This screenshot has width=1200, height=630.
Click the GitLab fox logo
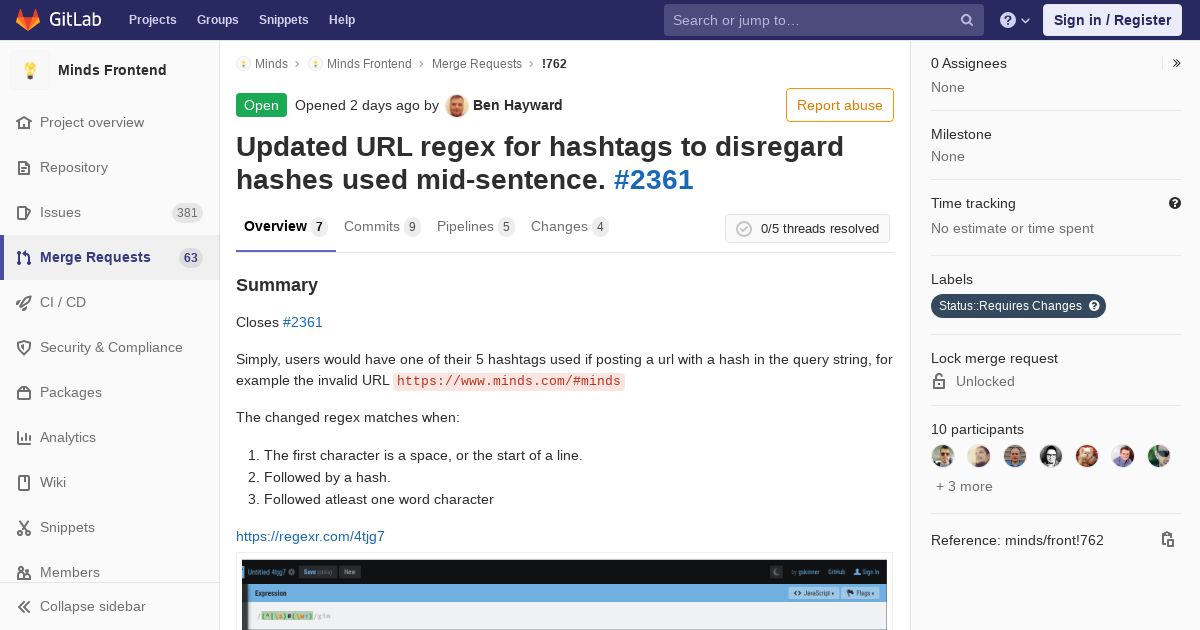[28, 19]
